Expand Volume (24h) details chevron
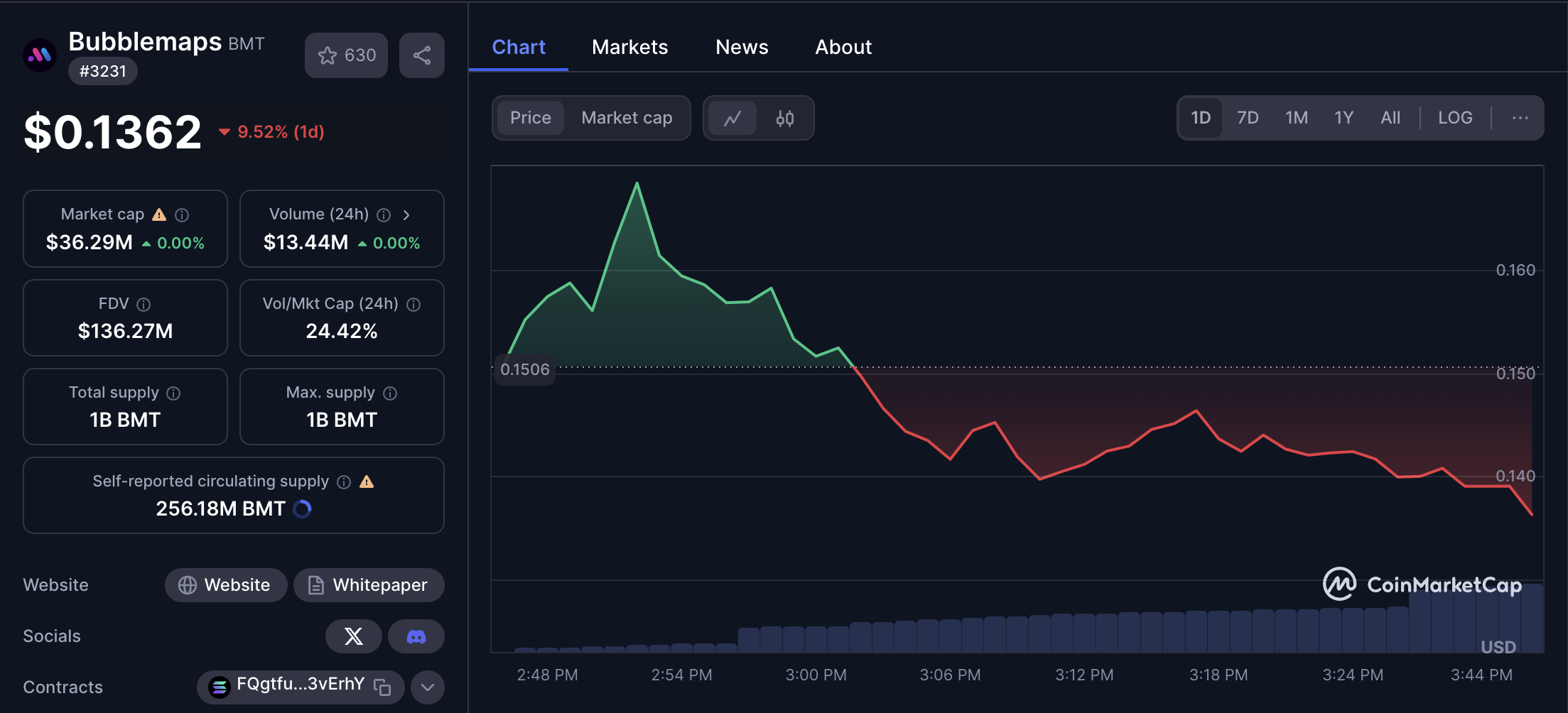Screen dimensions: 1568x713 [x=406, y=214]
